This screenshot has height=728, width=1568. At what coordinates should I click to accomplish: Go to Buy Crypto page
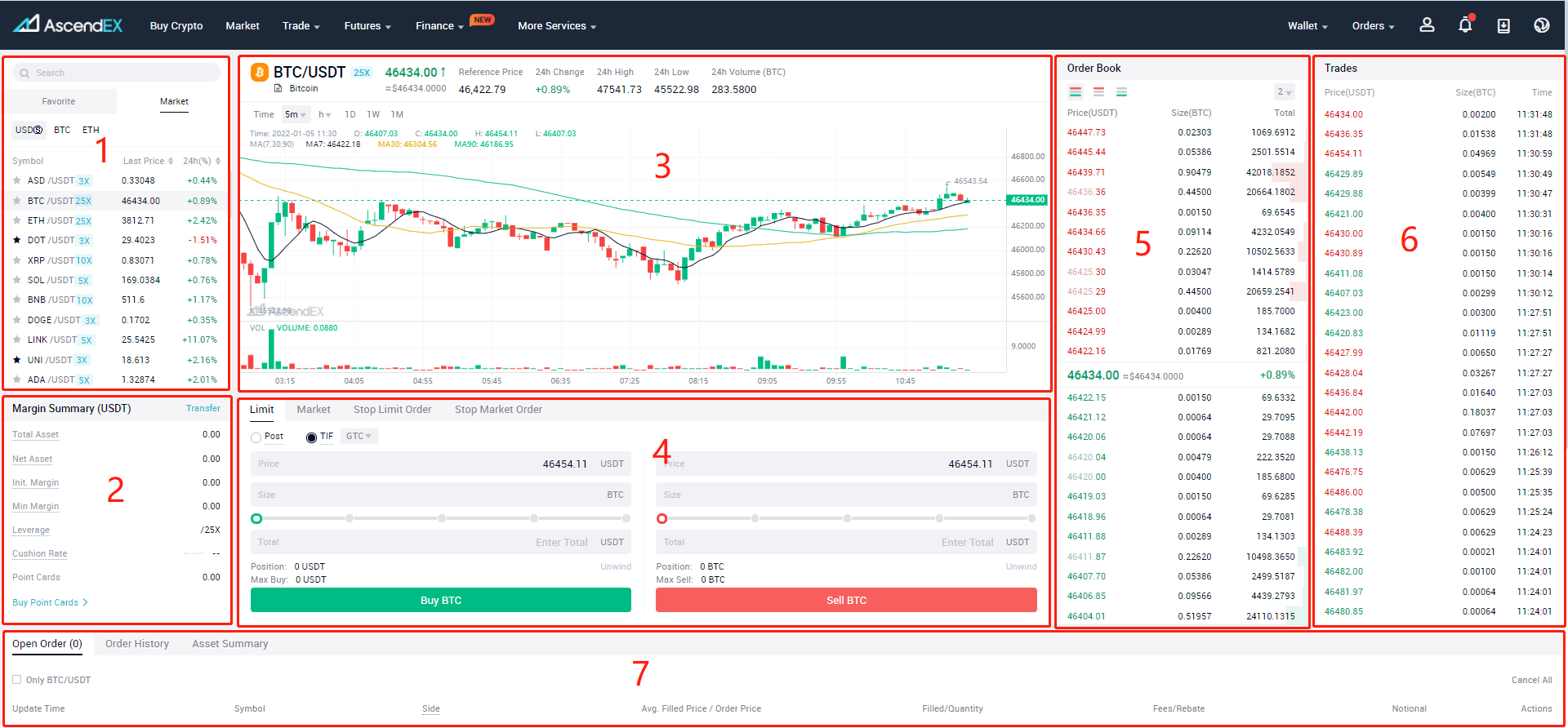pyautogui.click(x=176, y=26)
